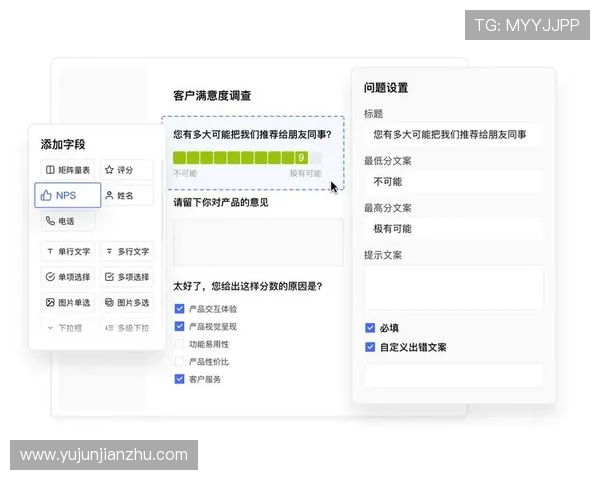Click the image icon beside 图片单选
Image resolution: width=600 pixels, height=480 pixels.
[50, 302]
